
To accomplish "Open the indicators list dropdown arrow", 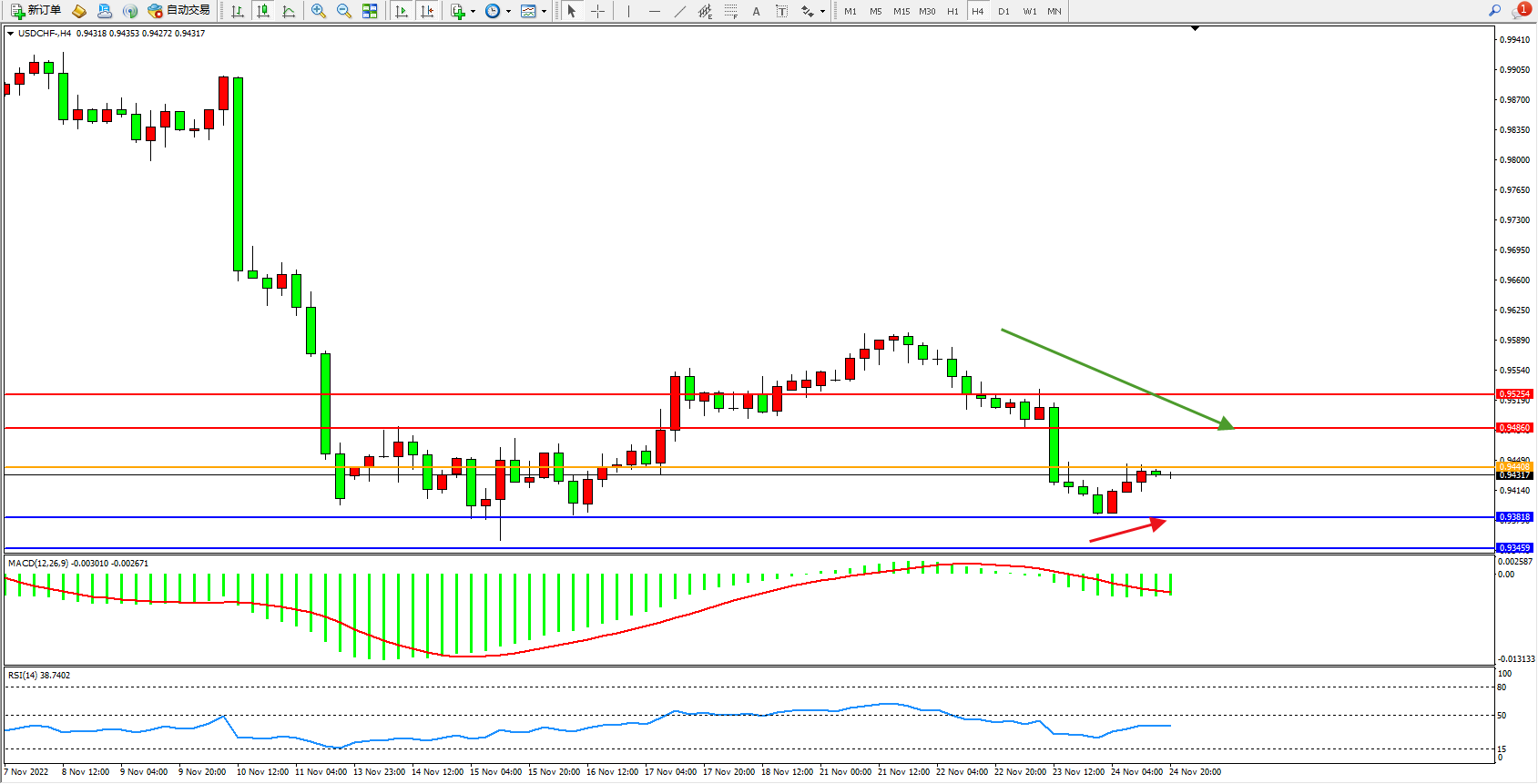I will tap(473, 12).
